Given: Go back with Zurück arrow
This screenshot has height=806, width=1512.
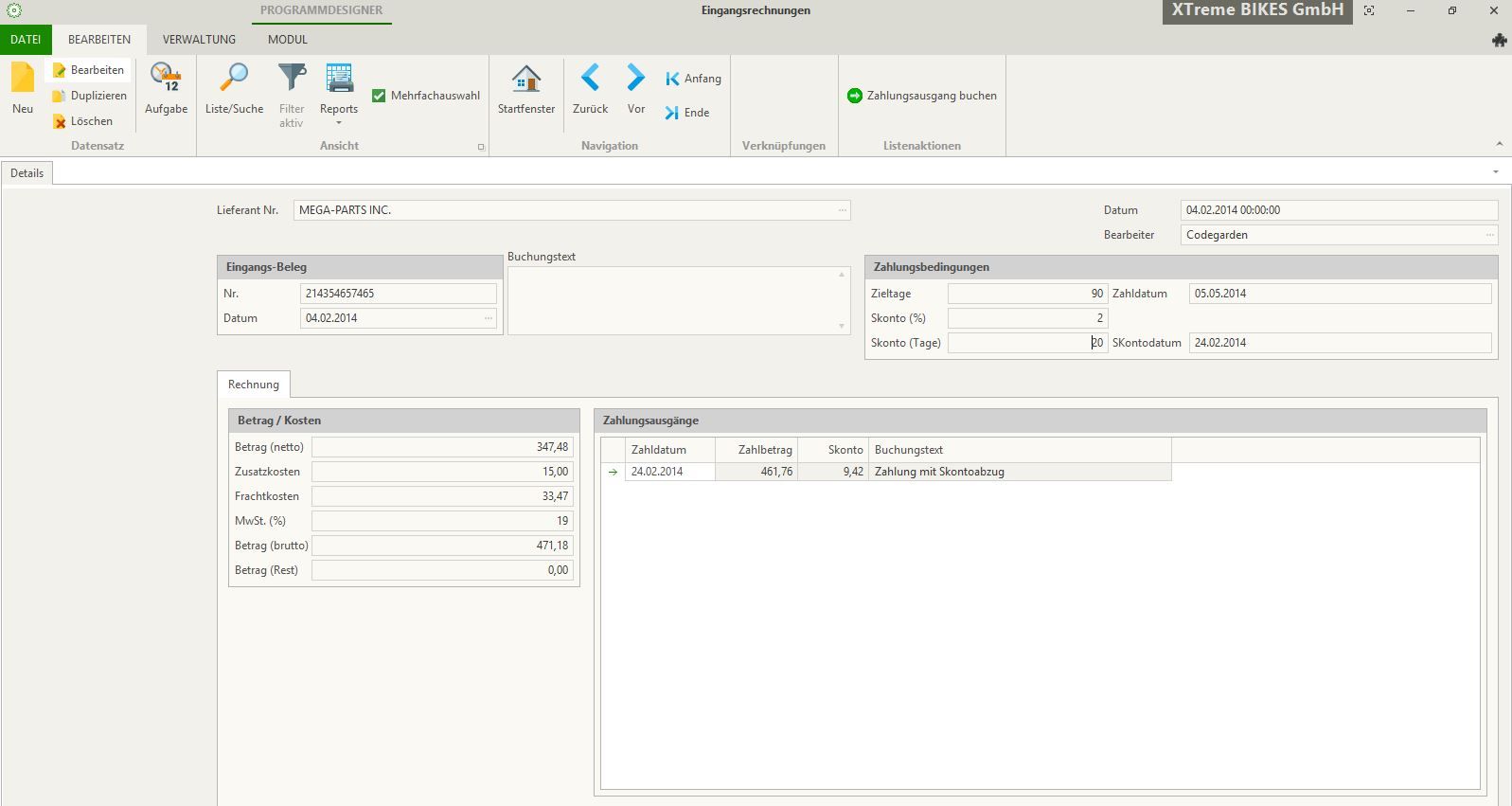Looking at the screenshot, I should 590,79.
